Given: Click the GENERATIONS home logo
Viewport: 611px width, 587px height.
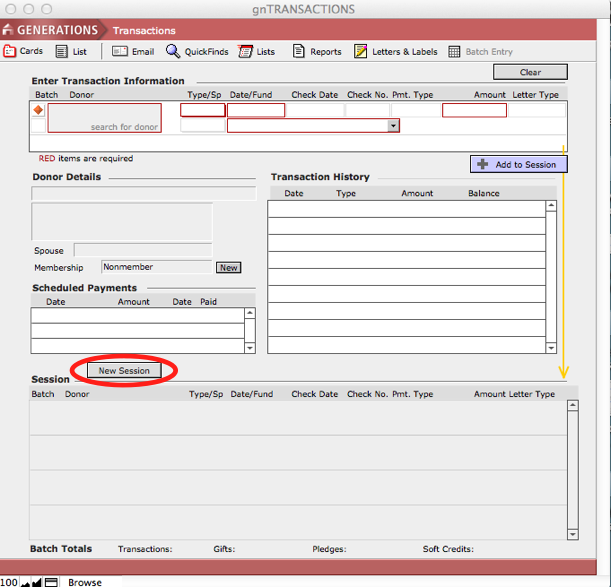Looking at the screenshot, I should click(52, 30).
